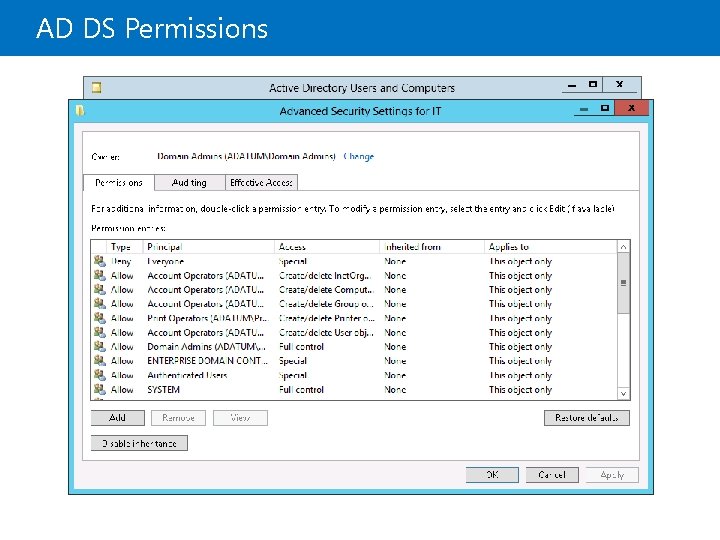Select the Create/delete Comput... access entry

[x=326, y=290]
